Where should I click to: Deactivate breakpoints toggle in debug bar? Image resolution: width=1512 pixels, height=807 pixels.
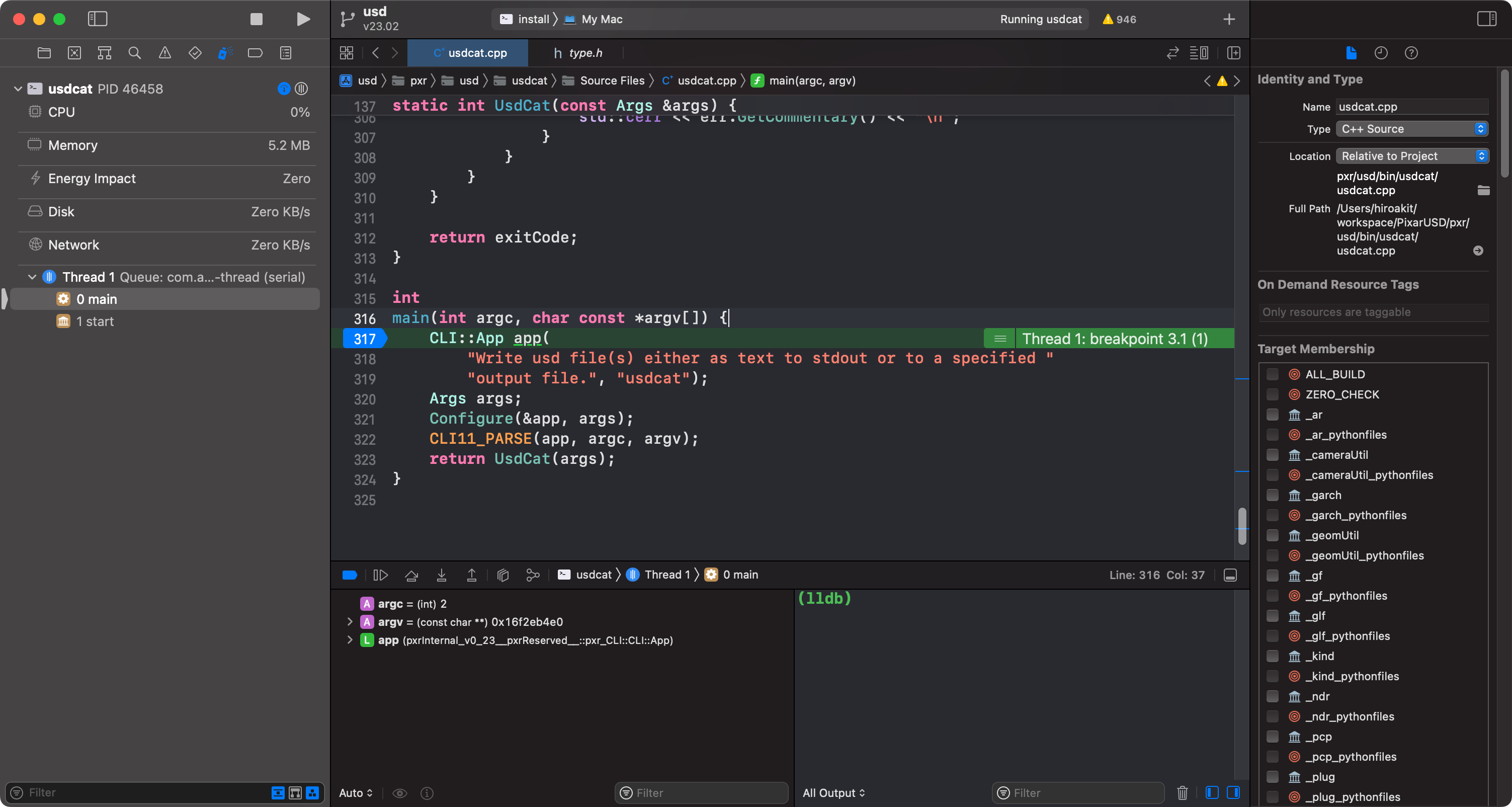pos(350,575)
